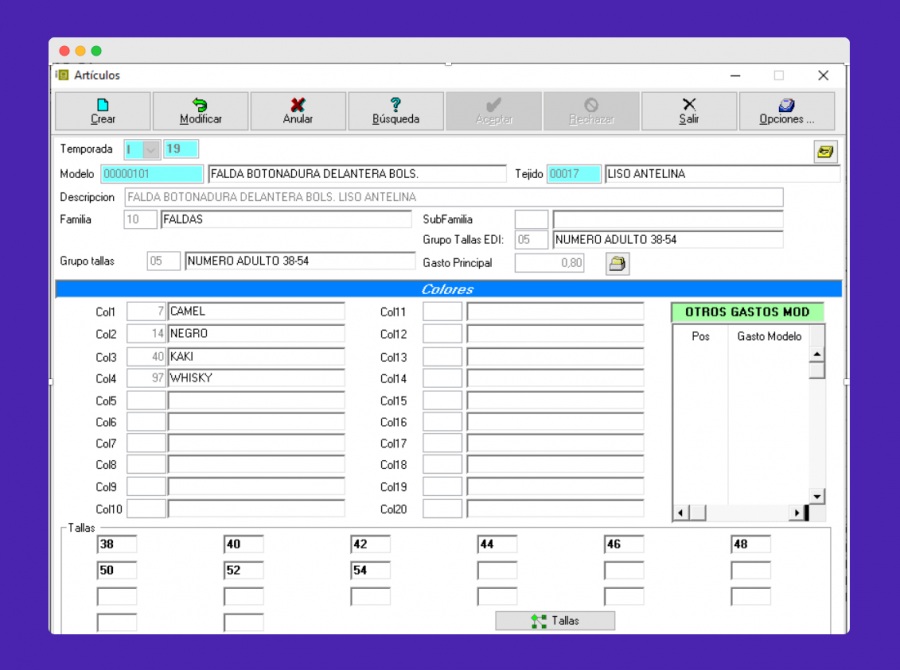
Task: Click the folder icon next to Gasto Principal
Action: pyautogui.click(x=617, y=264)
